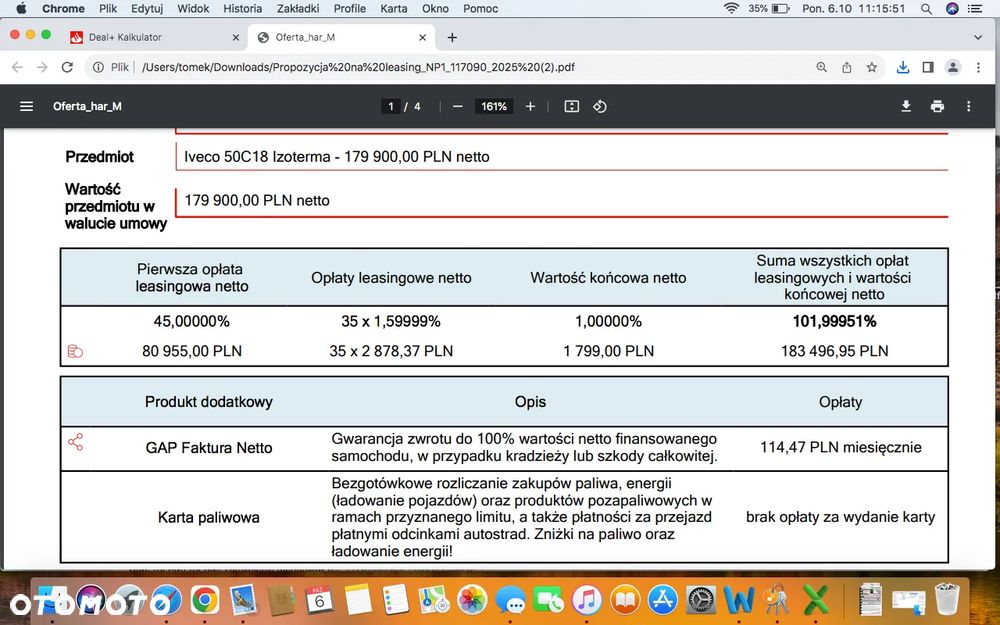Open the Karta menu
The height and width of the screenshot is (625, 1000).
(393, 8)
